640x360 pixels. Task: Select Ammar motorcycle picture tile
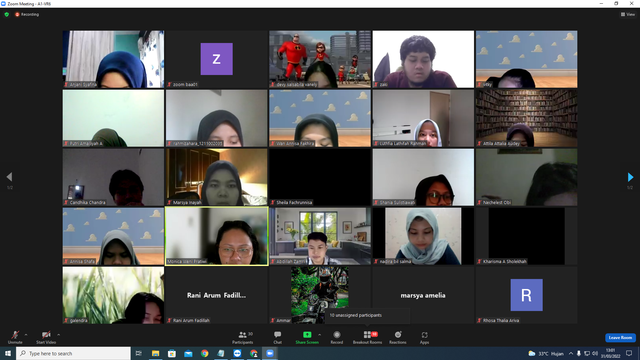[320, 295]
